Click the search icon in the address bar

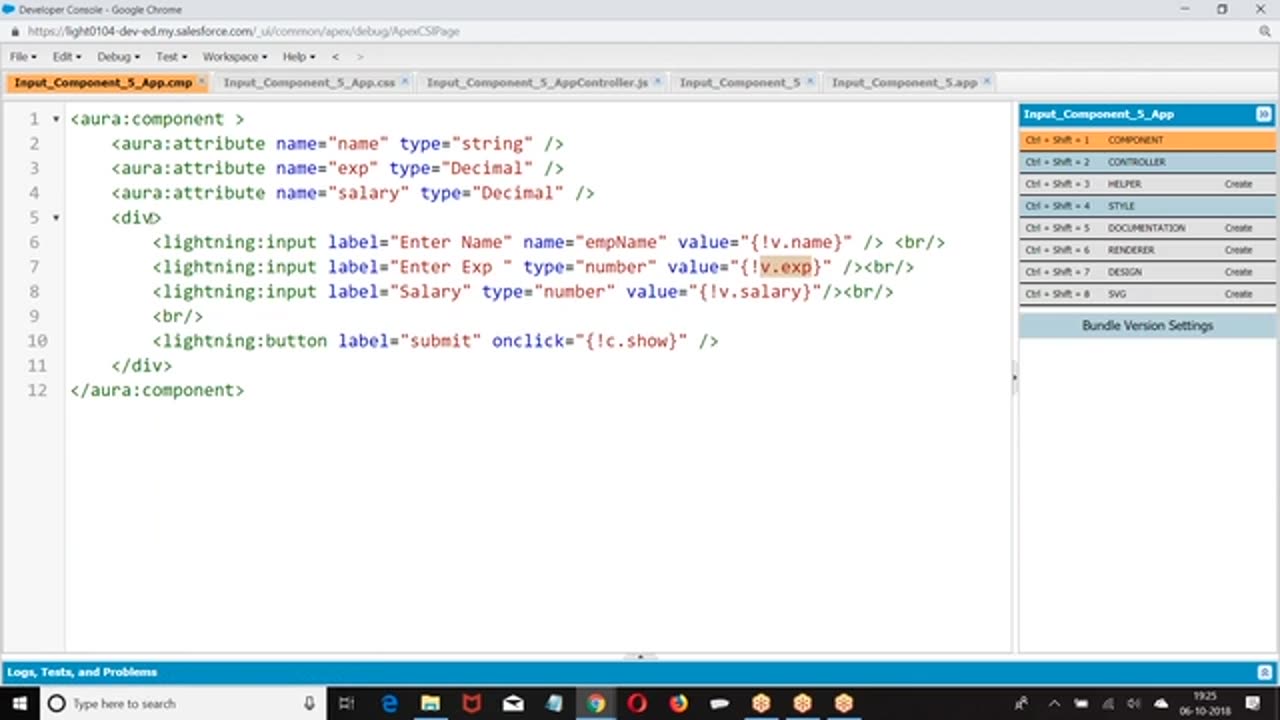1265,32
